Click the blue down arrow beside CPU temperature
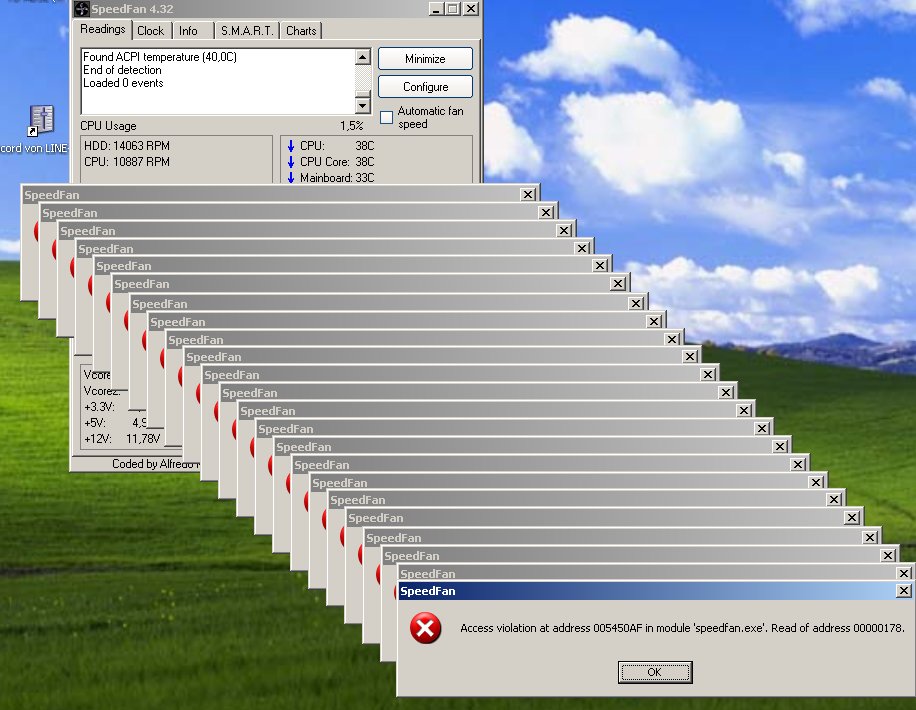Image resolution: width=916 pixels, height=710 pixels. click(291, 146)
